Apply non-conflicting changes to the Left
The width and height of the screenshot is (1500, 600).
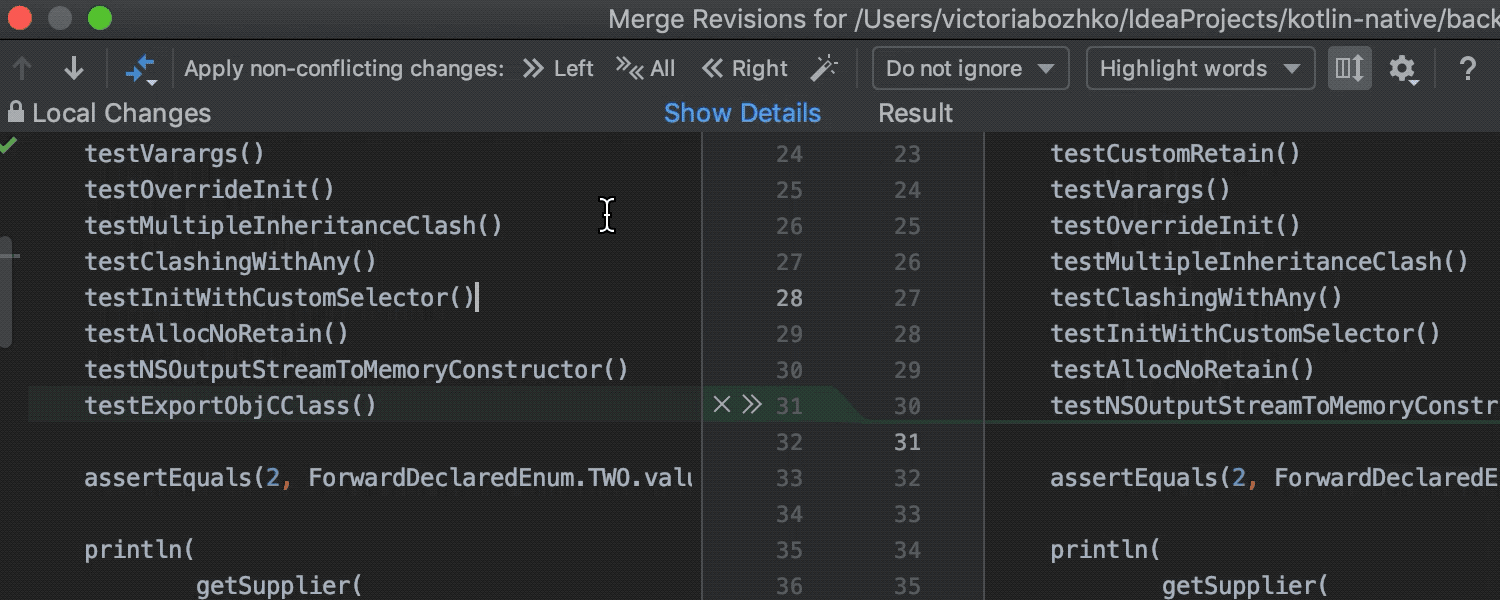coord(556,68)
